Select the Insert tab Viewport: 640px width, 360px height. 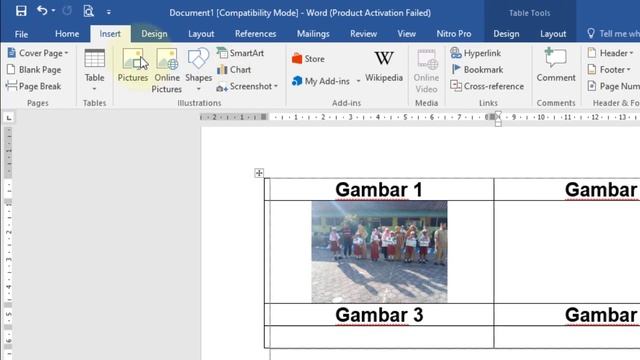click(x=110, y=34)
